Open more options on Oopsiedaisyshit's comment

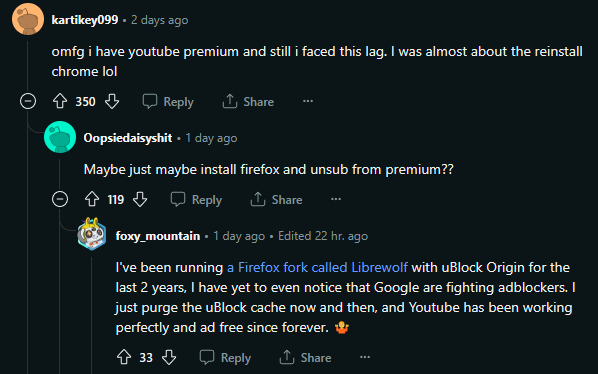(x=336, y=199)
